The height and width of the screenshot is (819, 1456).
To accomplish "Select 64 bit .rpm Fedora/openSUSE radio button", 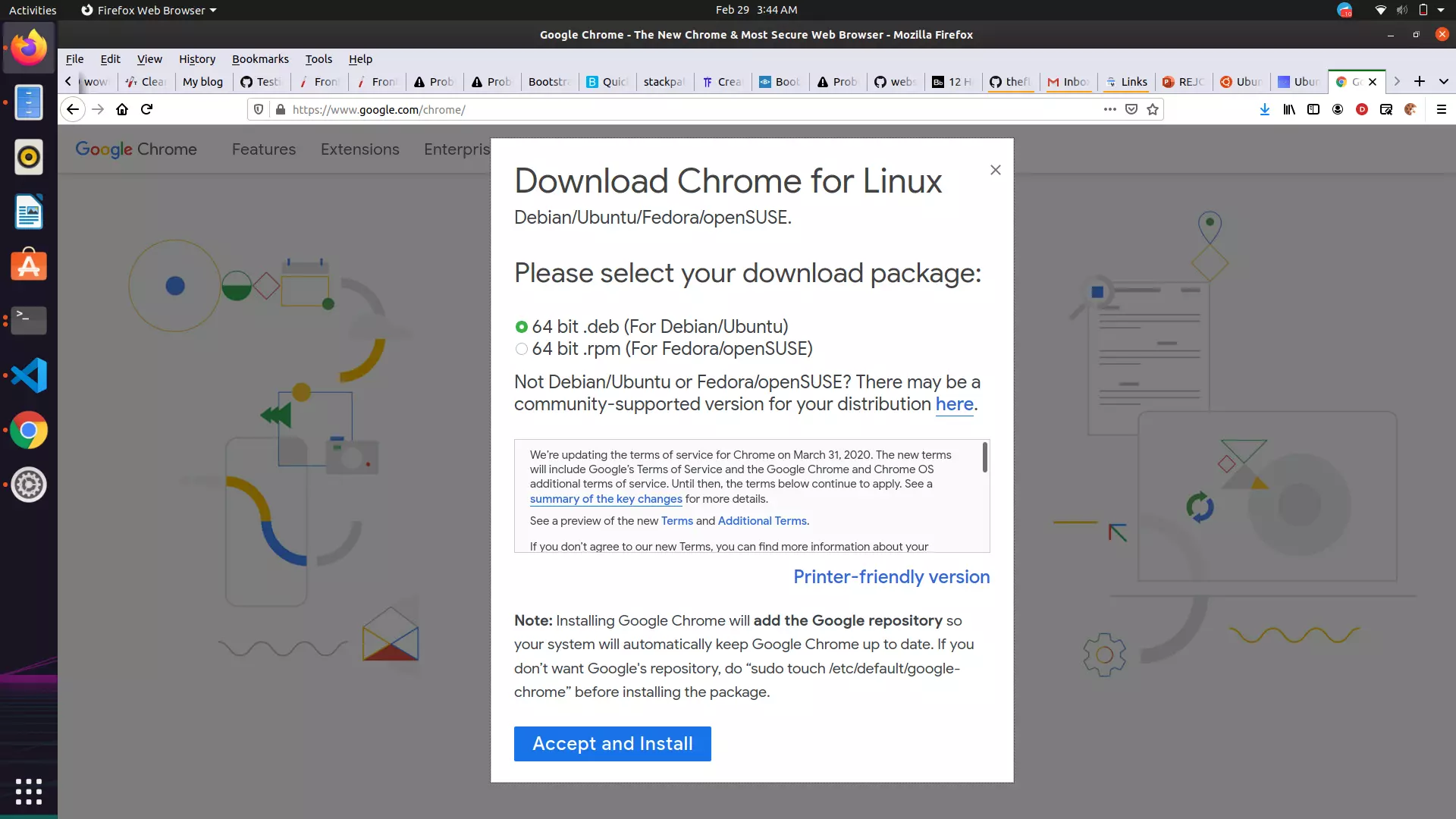I will (x=521, y=349).
